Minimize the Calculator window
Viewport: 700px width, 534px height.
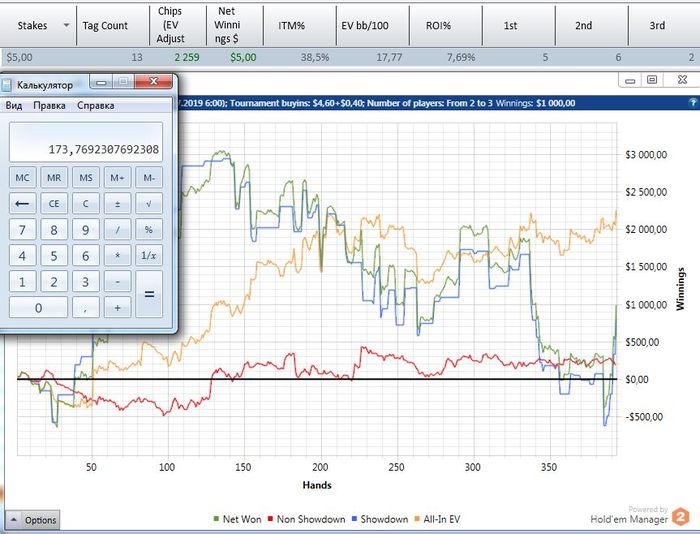101,82
